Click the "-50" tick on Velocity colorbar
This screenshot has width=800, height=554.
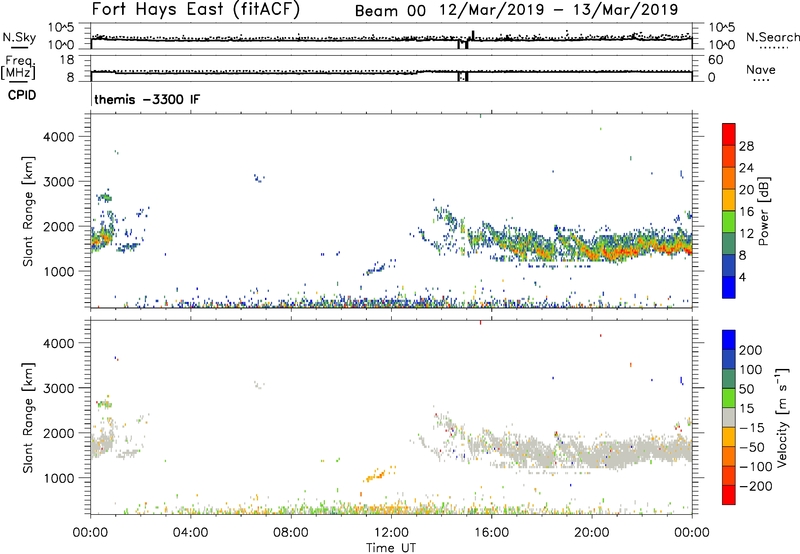pyautogui.click(x=752, y=448)
